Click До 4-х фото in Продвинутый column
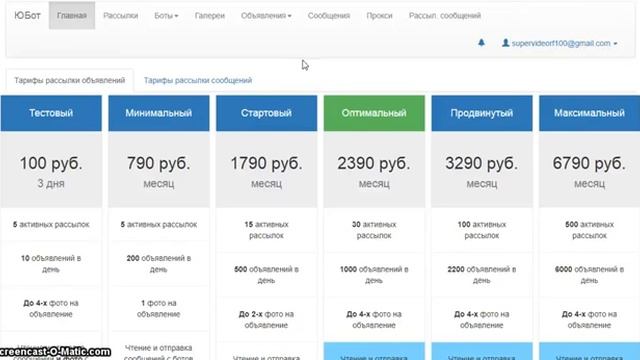Image resolution: width=640 pixels, height=360 pixels. coord(482,320)
